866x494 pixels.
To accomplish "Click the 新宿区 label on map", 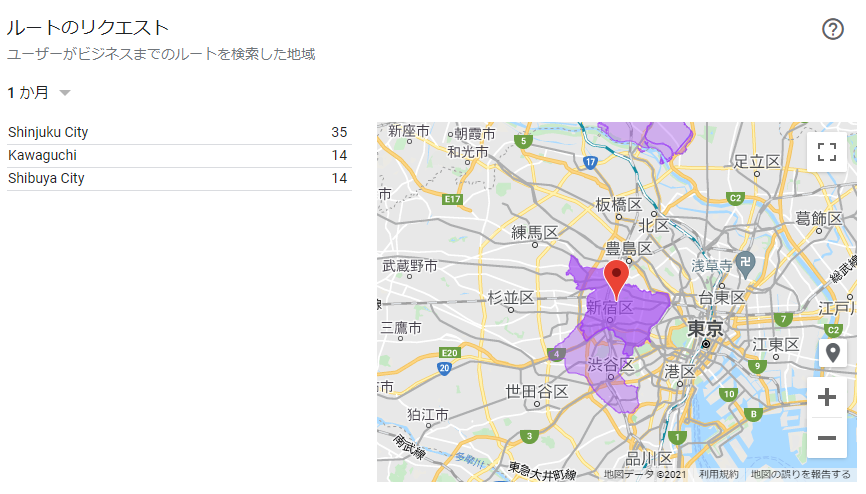I will point(609,307).
